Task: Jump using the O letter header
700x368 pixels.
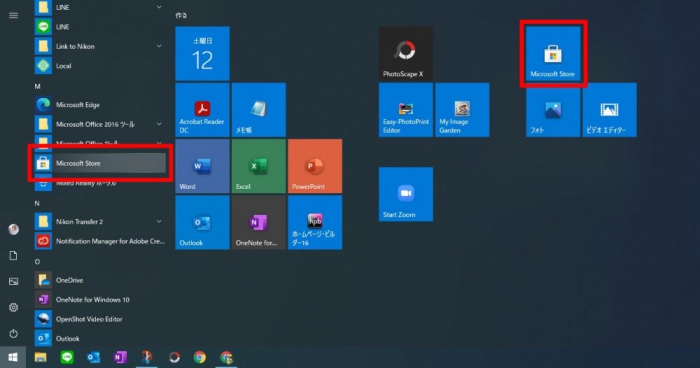Action: [x=37, y=262]
